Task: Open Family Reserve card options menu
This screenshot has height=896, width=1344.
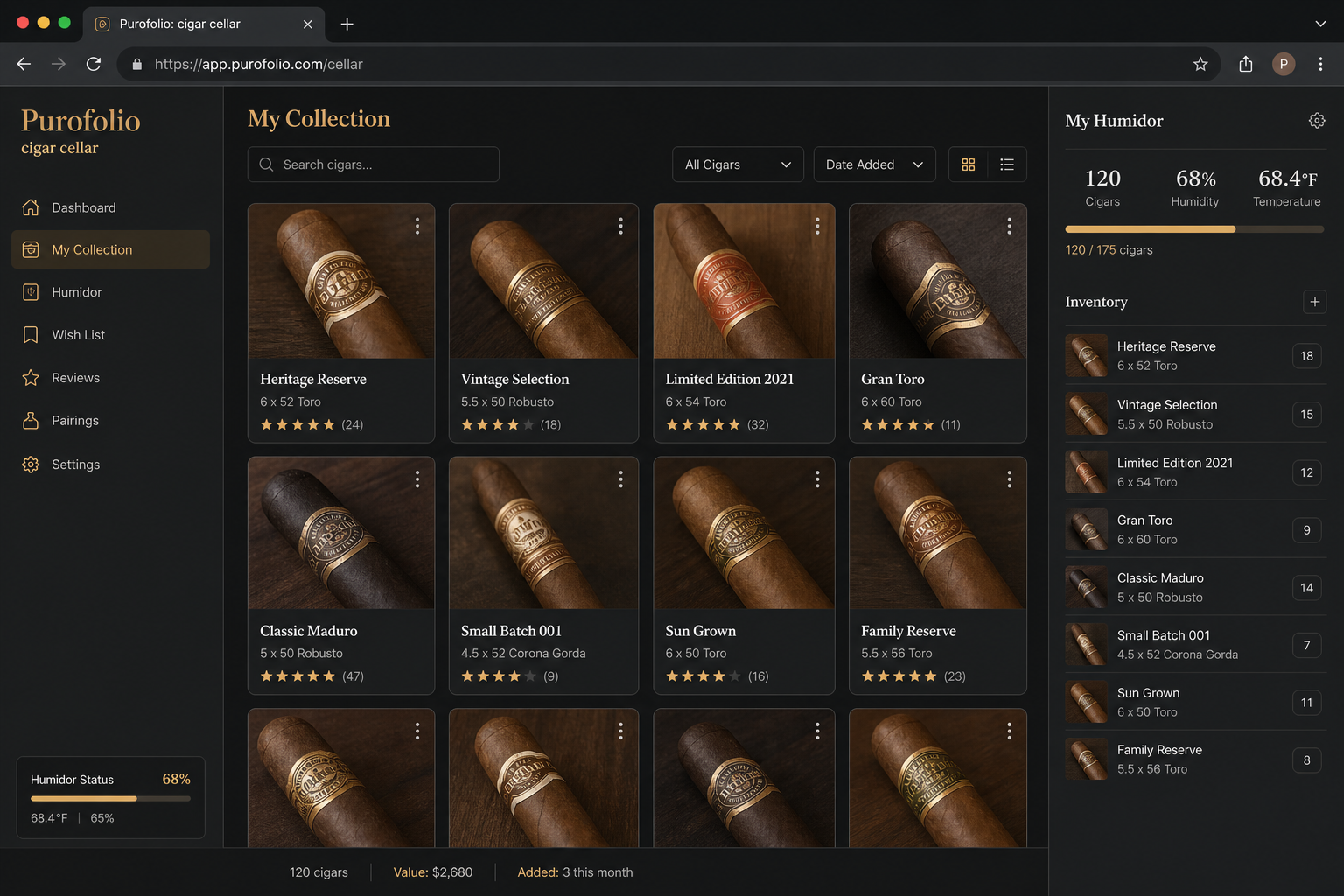Action: [1009, 479]
